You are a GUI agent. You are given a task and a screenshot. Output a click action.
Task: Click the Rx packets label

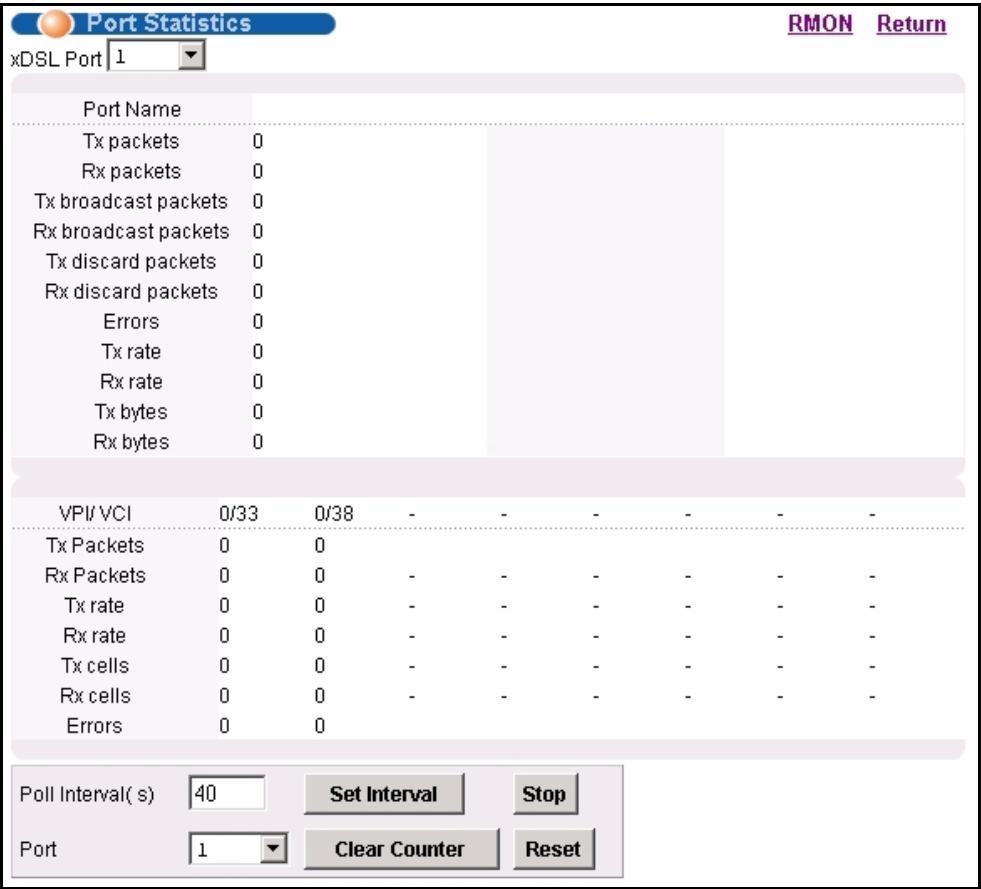[131, 171]
